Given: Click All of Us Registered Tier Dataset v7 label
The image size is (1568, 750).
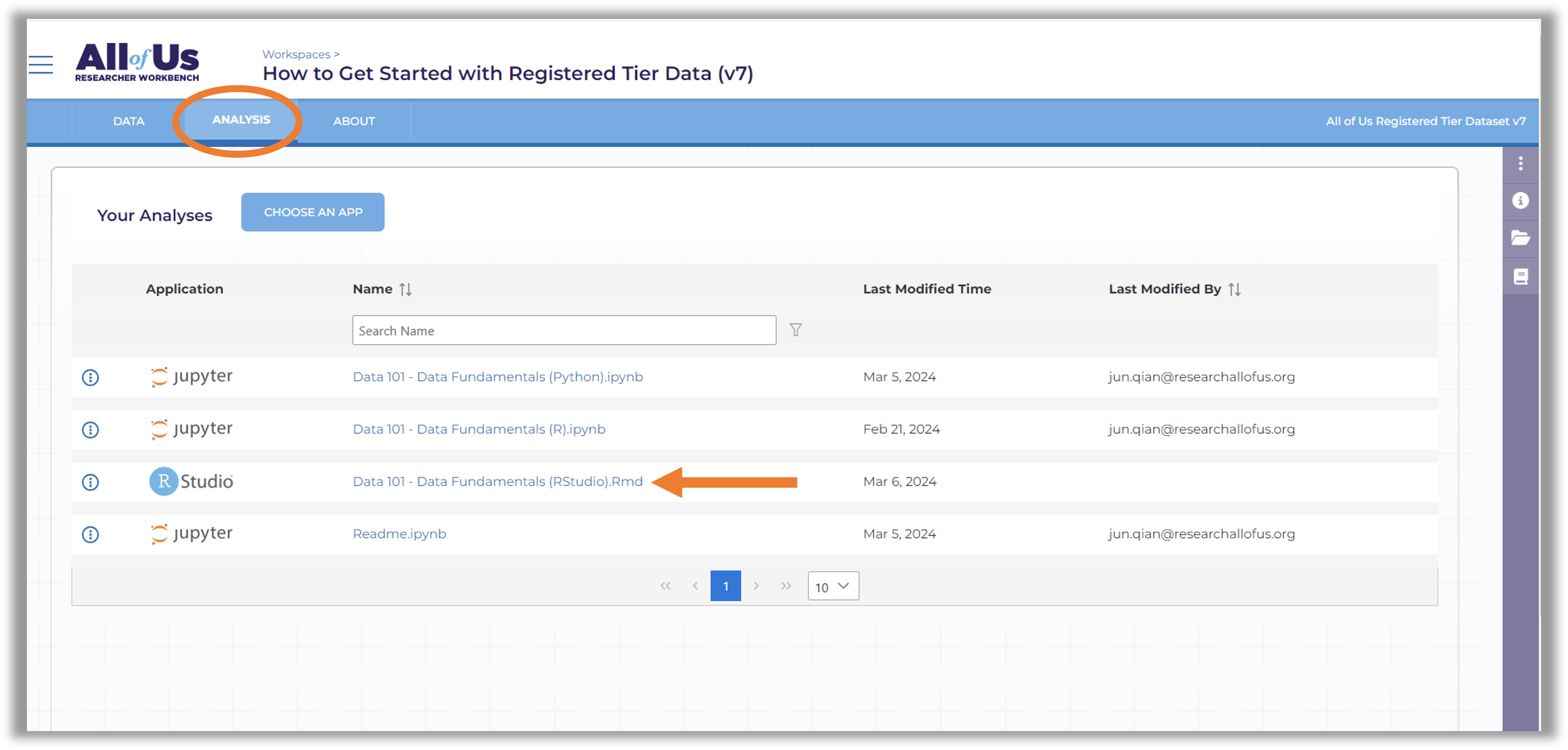Looking at the screenshot, I should 1426,121.
